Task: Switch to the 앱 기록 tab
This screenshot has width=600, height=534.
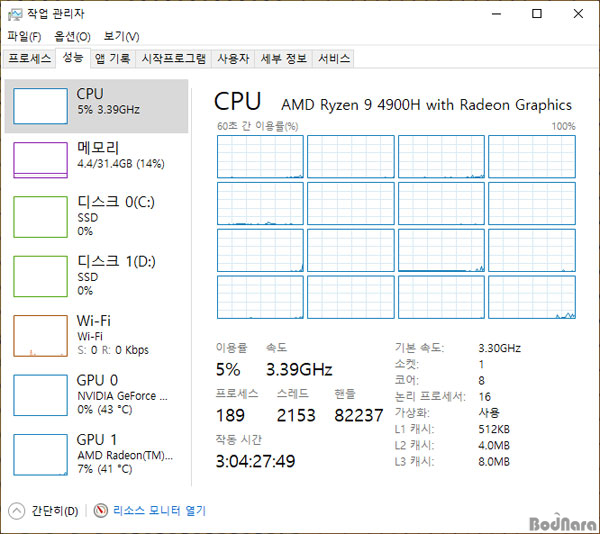Action: [112, 59]
